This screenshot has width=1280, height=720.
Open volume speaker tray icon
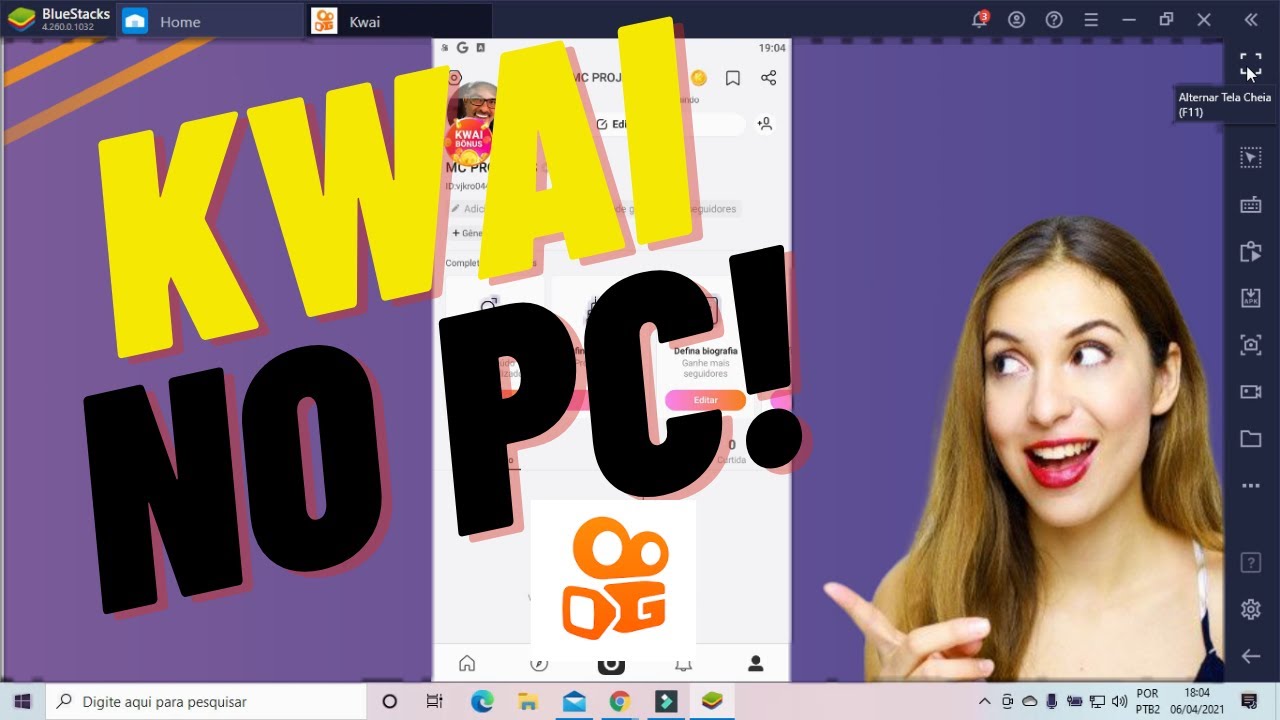(1119, 701)
